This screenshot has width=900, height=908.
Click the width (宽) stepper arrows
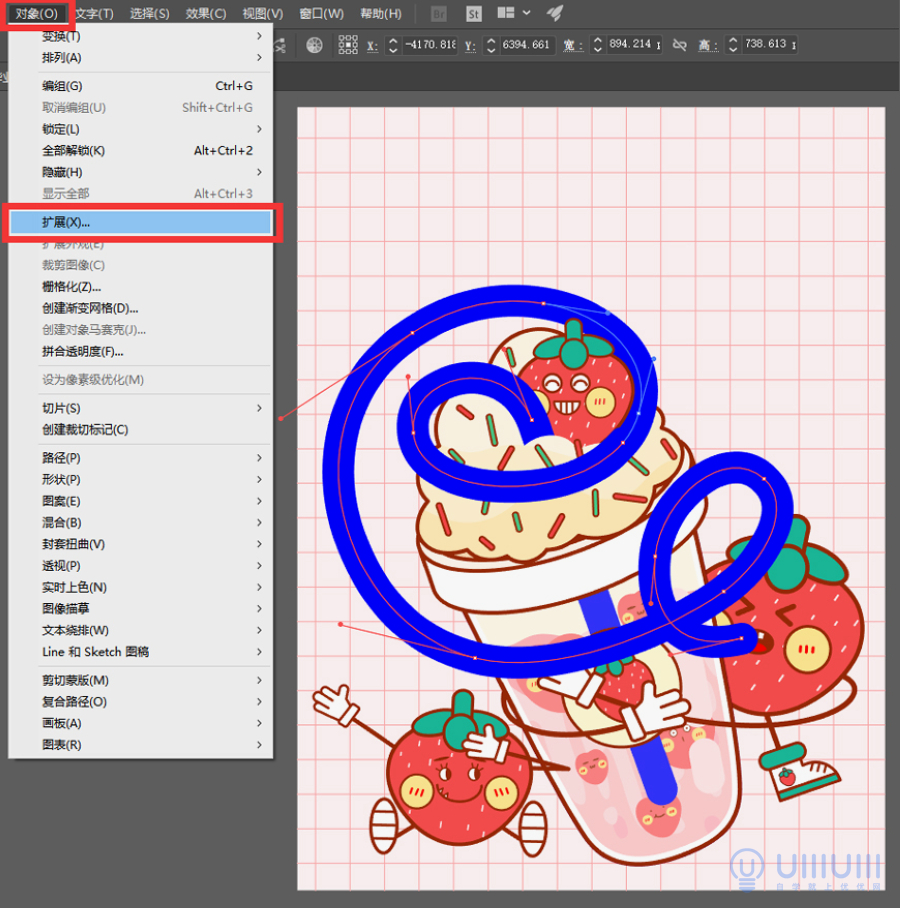point(598,45)
